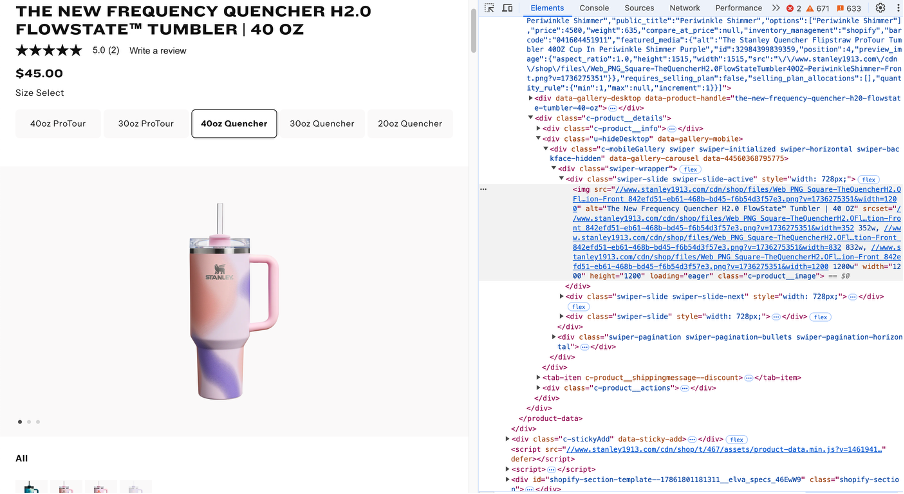The height and width of the screenshot is (494, 904).
Task: Click the ellipsis inside tab-item element
Action: coord(748,378)
